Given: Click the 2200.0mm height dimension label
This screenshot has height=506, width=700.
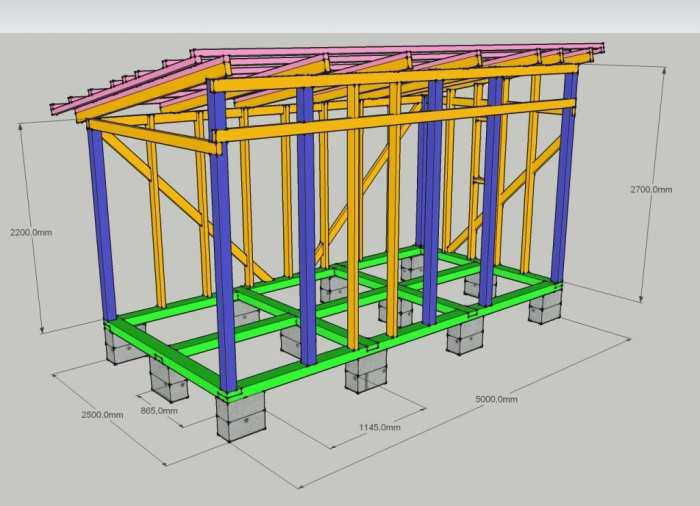Looking at the screenshot, I should (x=31, y=232).
